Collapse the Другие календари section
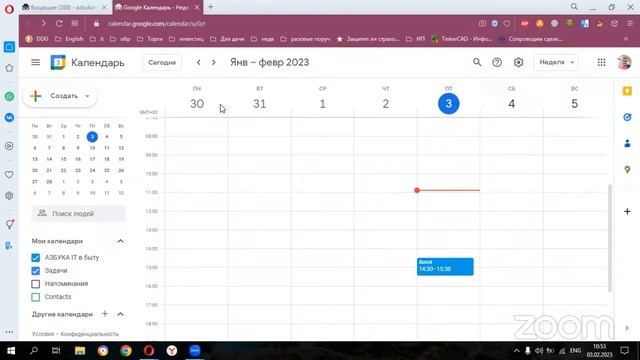The width and height of the screenshot is (640, 360). pyautogui.click(x=120, y=314)
